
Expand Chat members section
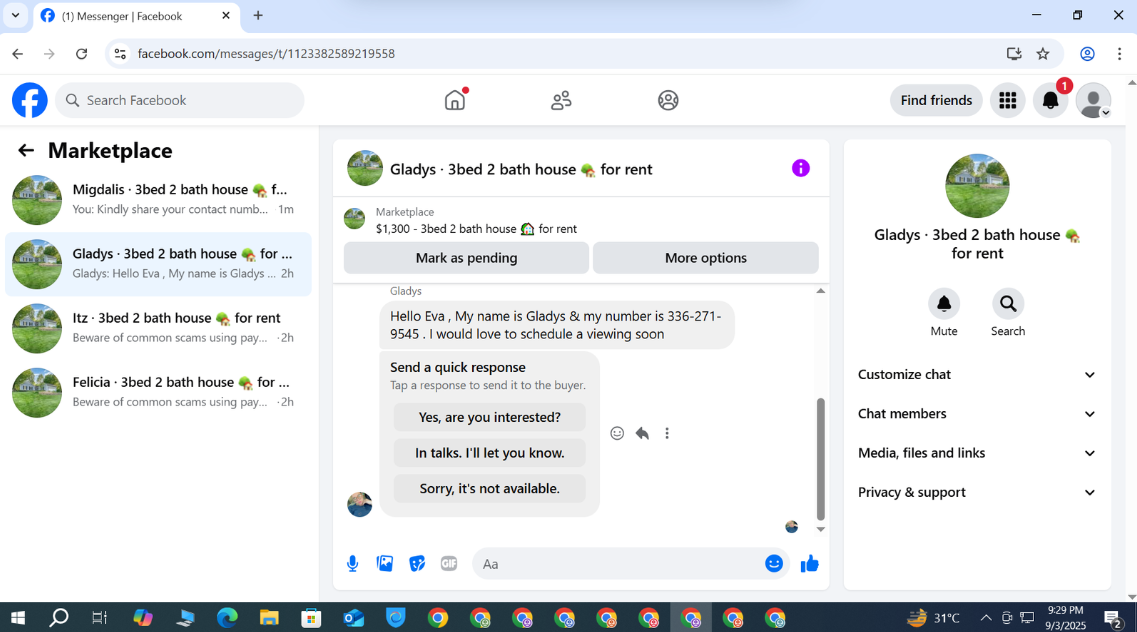pyautogui.click(x=977, y=414)
